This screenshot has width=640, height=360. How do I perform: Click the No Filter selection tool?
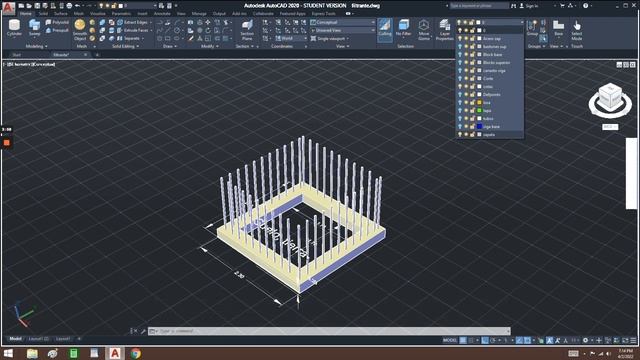click(x=403, y=29)
